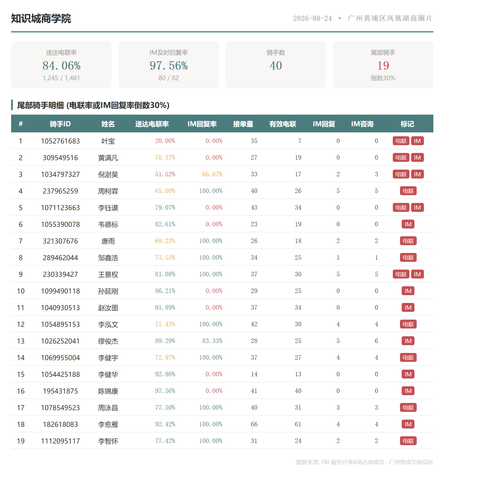Click the 数据来源 footer note
The height and width of the screenshot is (477, 500).
(x=364, y=462)
